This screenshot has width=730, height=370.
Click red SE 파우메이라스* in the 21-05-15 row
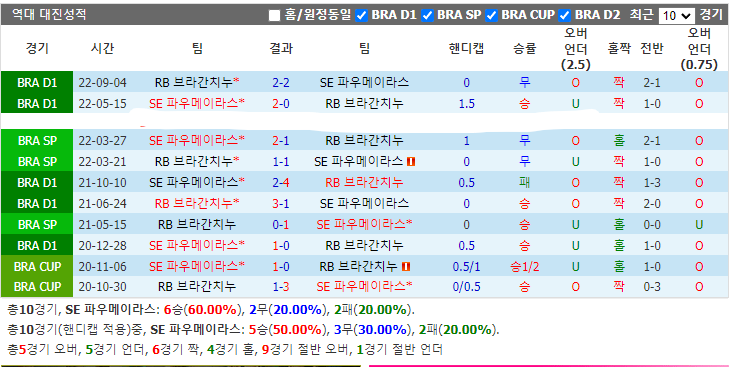pyautogui.click(x=364, y=225)
